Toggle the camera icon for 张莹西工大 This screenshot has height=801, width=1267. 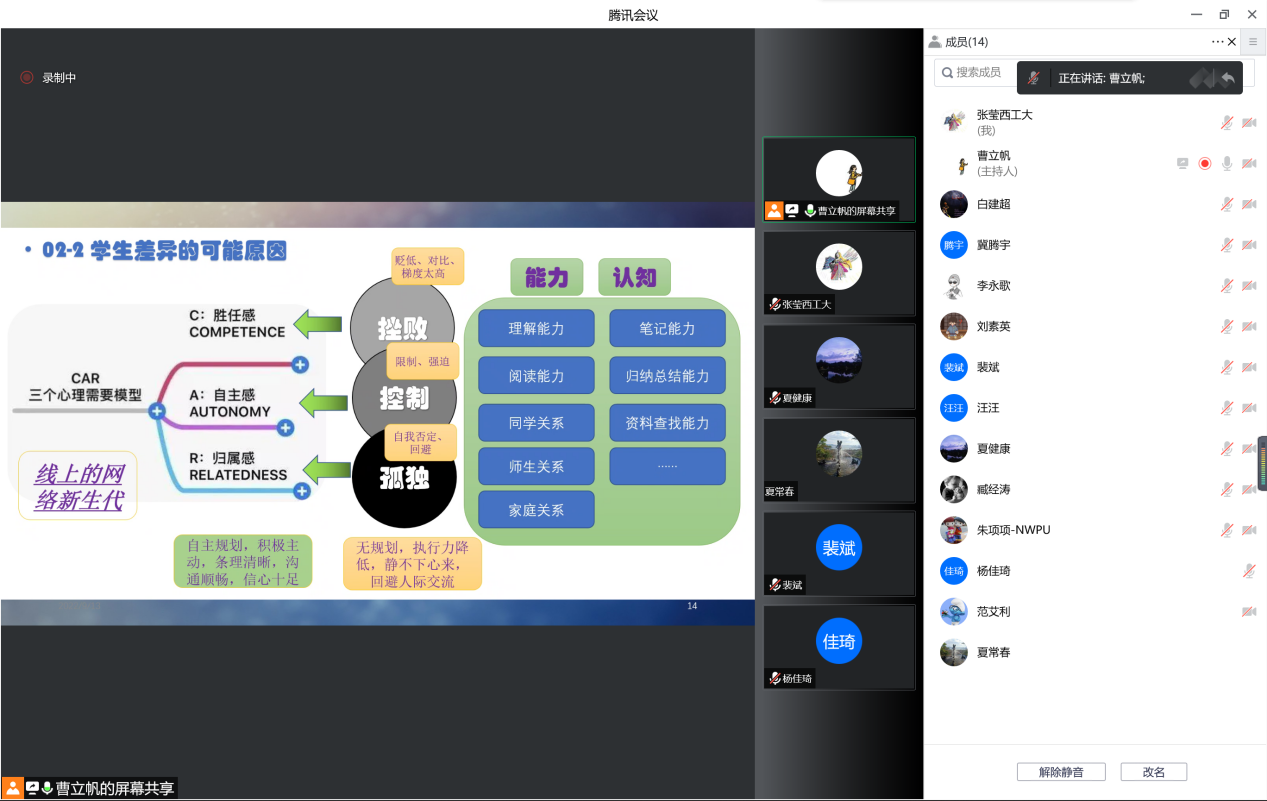point(1249,122)
